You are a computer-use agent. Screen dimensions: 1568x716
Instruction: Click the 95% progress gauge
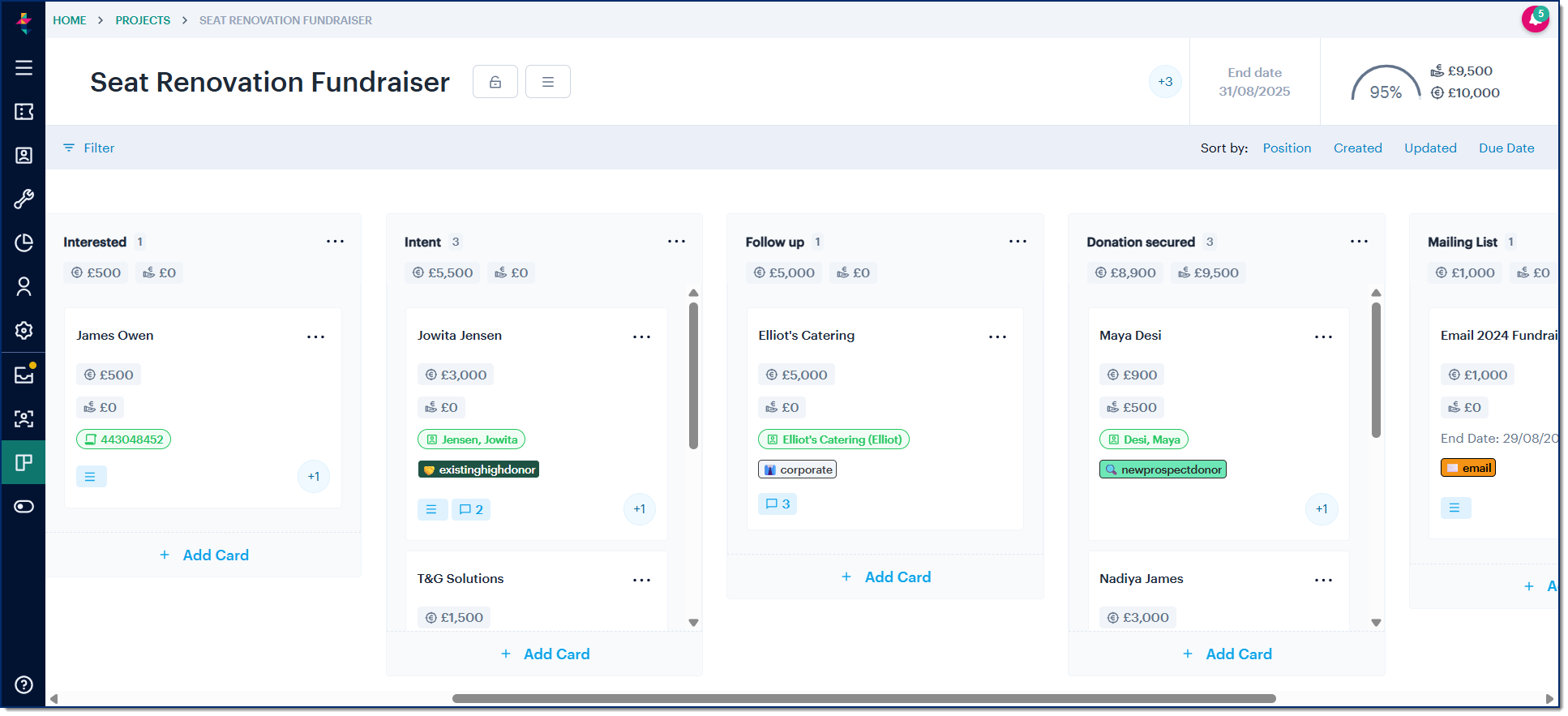click(1386, 83)
